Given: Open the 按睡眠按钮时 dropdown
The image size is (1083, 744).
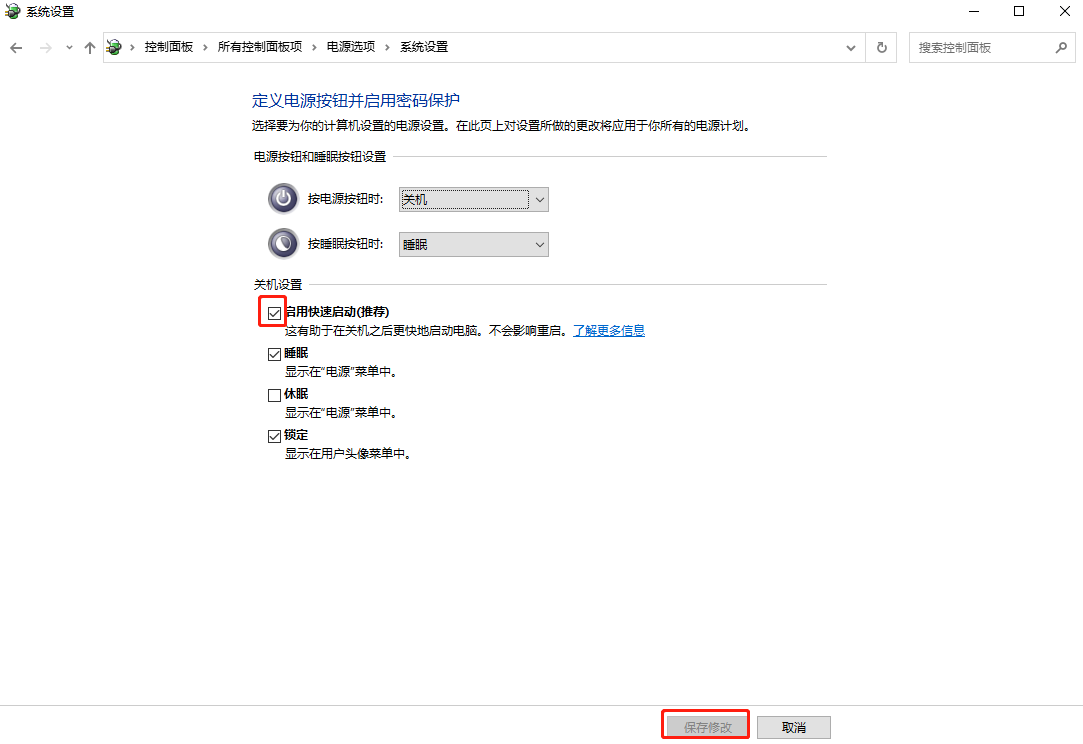Looking at the screenshot, I should 474,245.
